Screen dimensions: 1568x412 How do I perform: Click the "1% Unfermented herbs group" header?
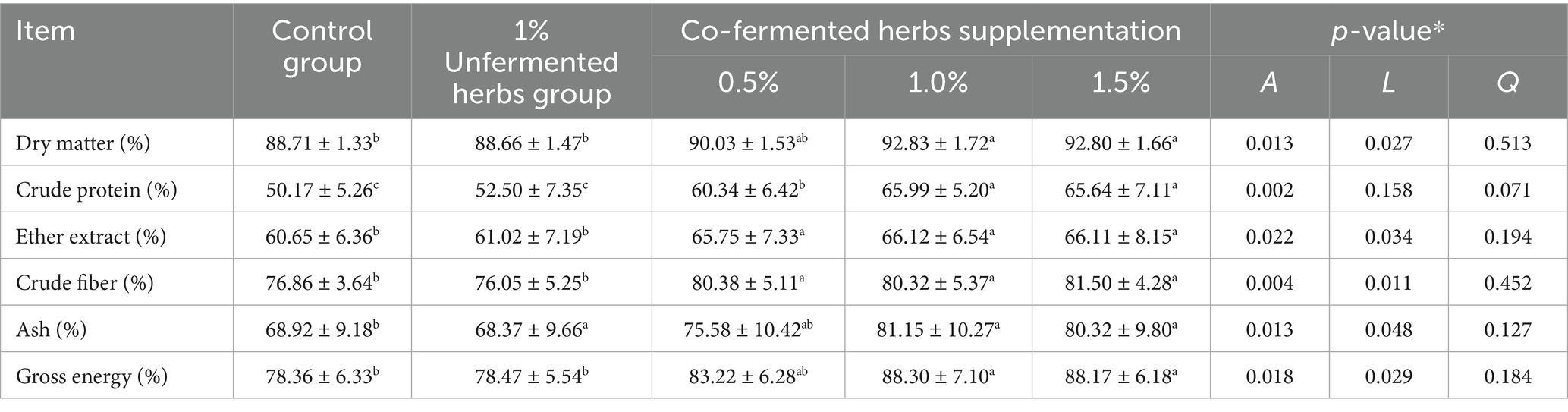tap(531, 62)
